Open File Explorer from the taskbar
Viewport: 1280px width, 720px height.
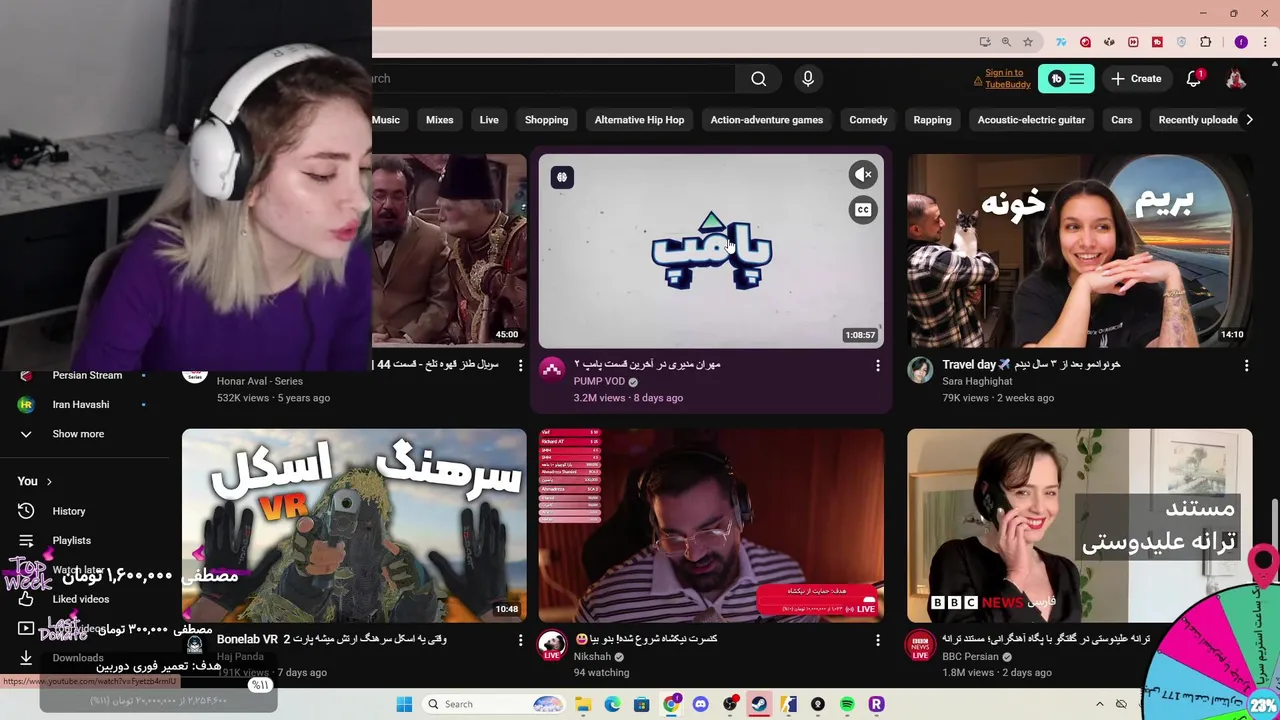583,704
